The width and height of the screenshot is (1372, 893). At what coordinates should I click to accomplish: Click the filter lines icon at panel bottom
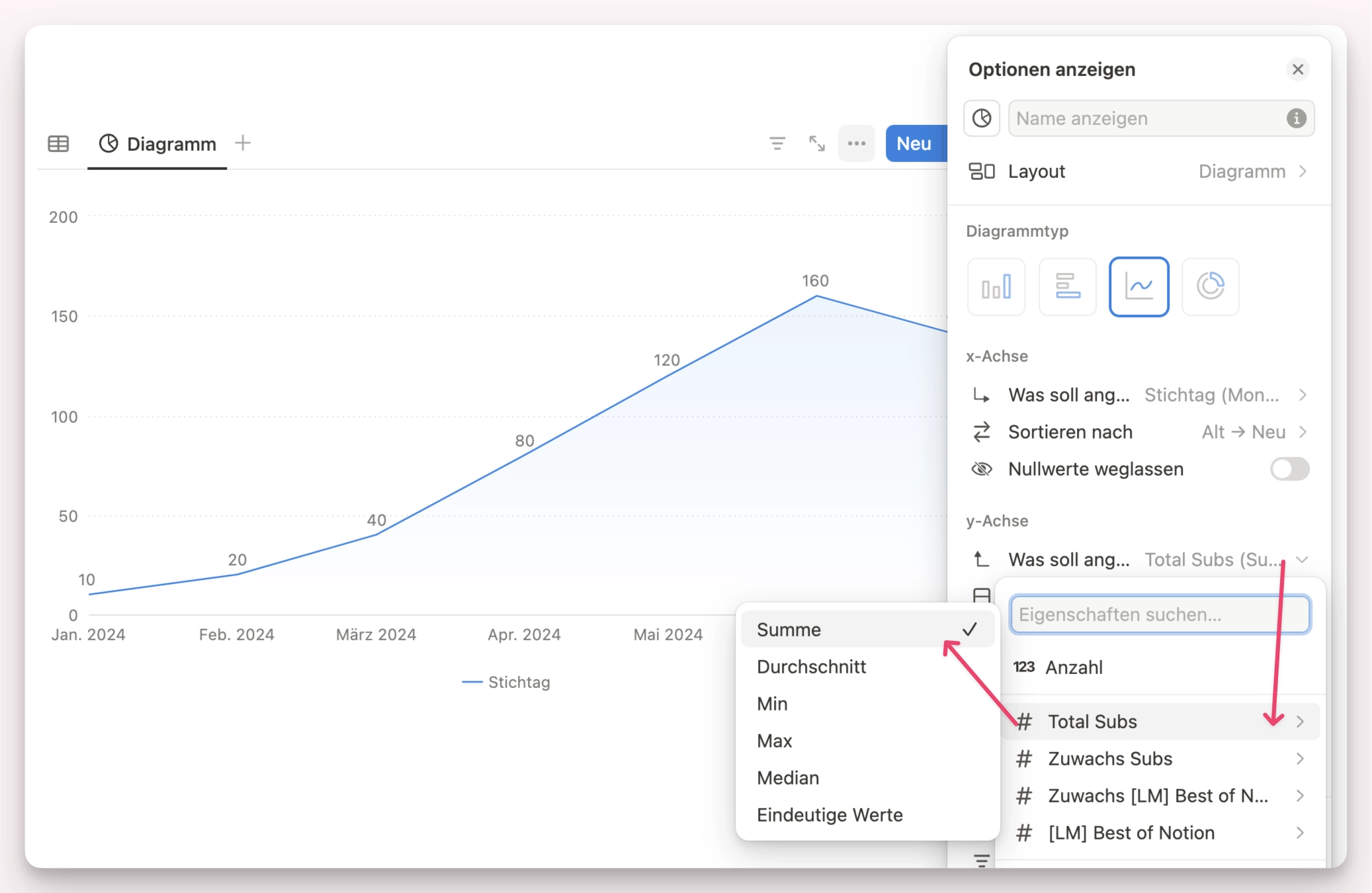[x=982, y=860]
